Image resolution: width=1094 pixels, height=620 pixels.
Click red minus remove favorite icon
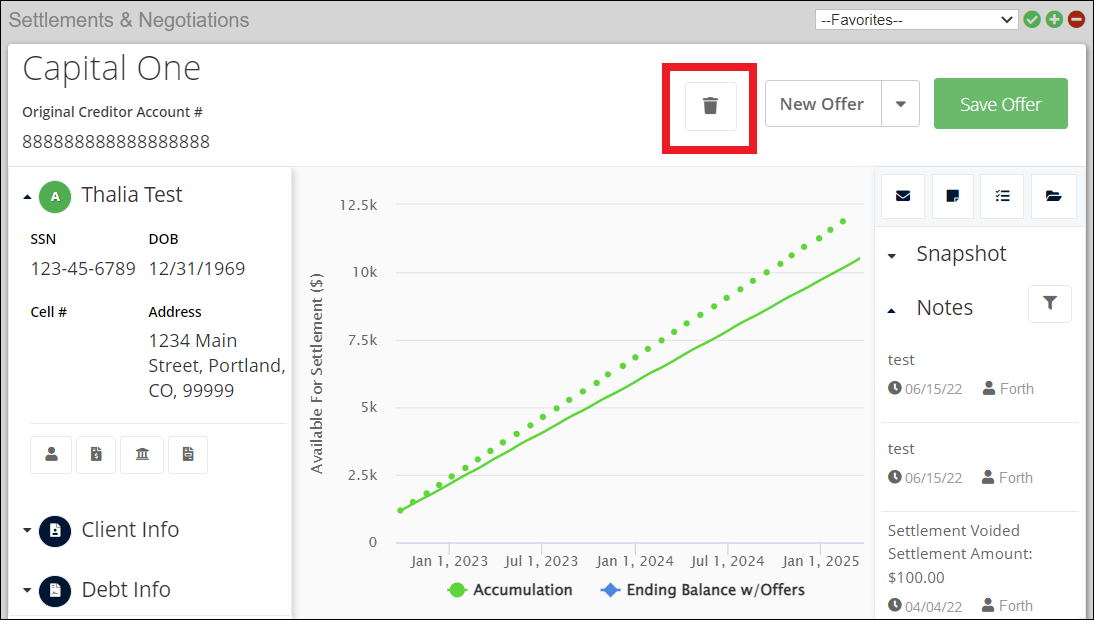pyautogui.click(x=1077, y=20)
